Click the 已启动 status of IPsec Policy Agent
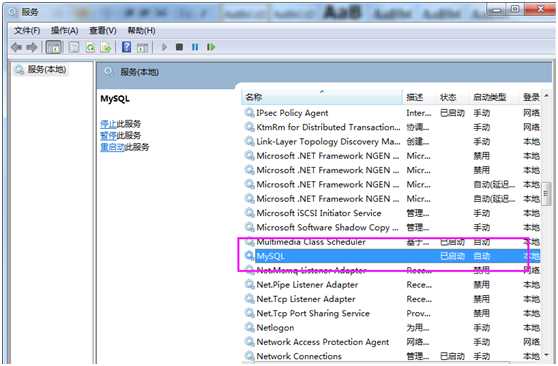 (x=452, y=113)
